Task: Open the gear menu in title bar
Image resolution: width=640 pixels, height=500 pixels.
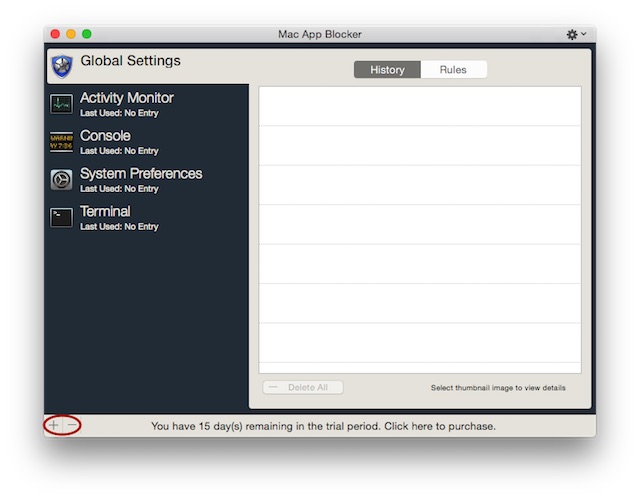Action: point(575,34)
